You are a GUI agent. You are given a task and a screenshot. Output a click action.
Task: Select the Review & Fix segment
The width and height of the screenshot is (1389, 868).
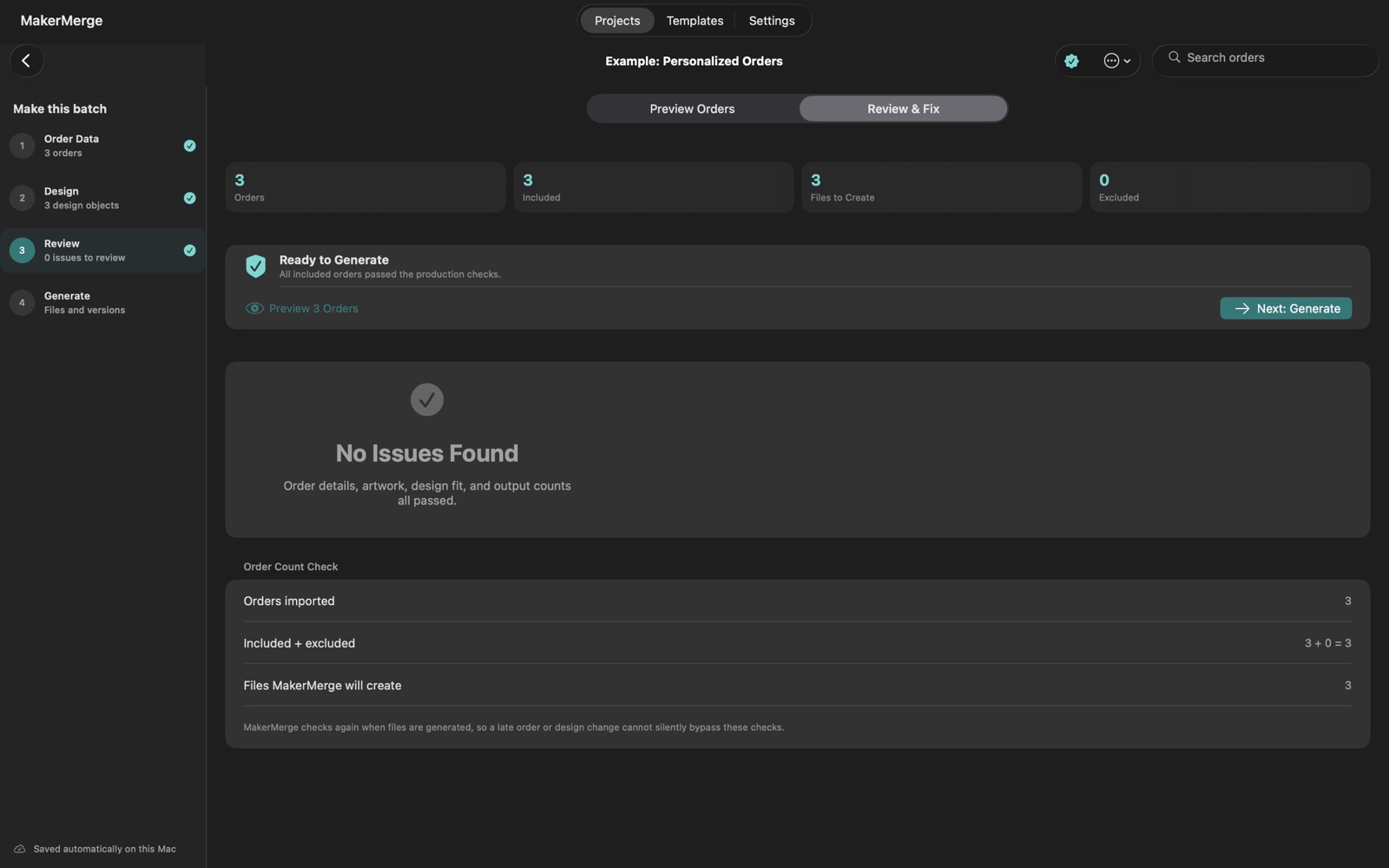(903, 108)
